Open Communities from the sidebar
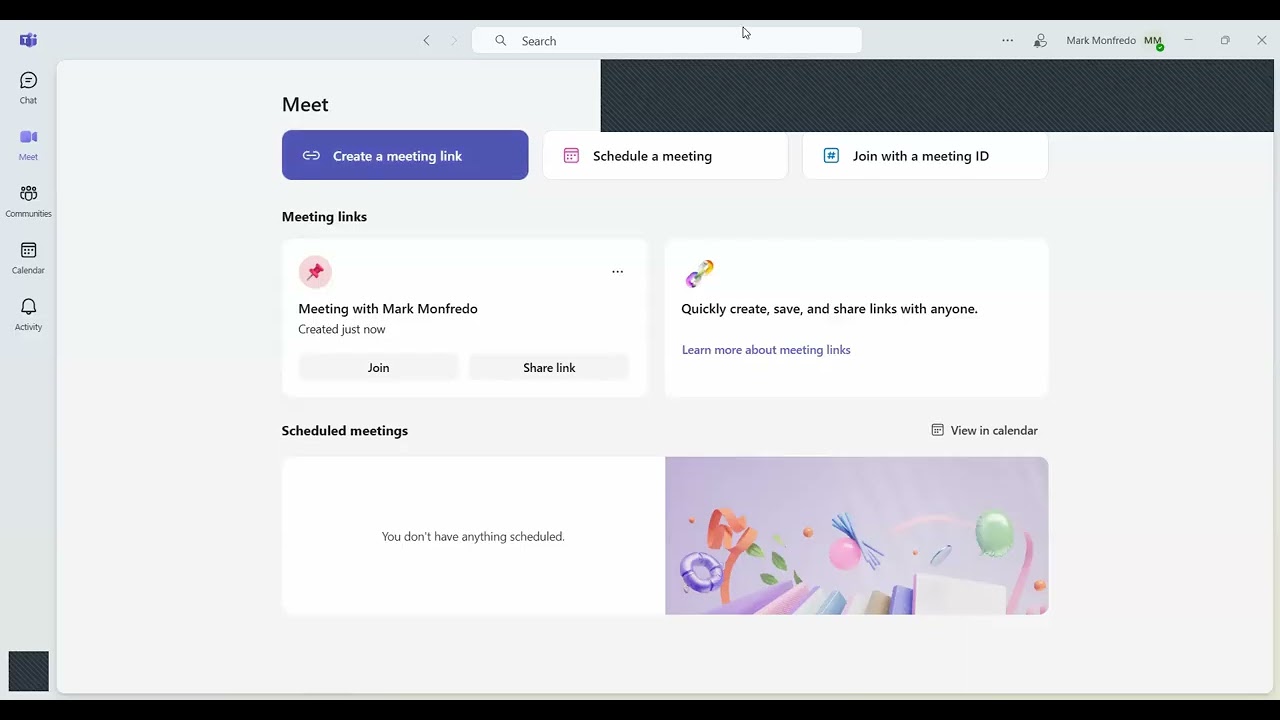The image size is (1280, 720). tap(28, 201)
